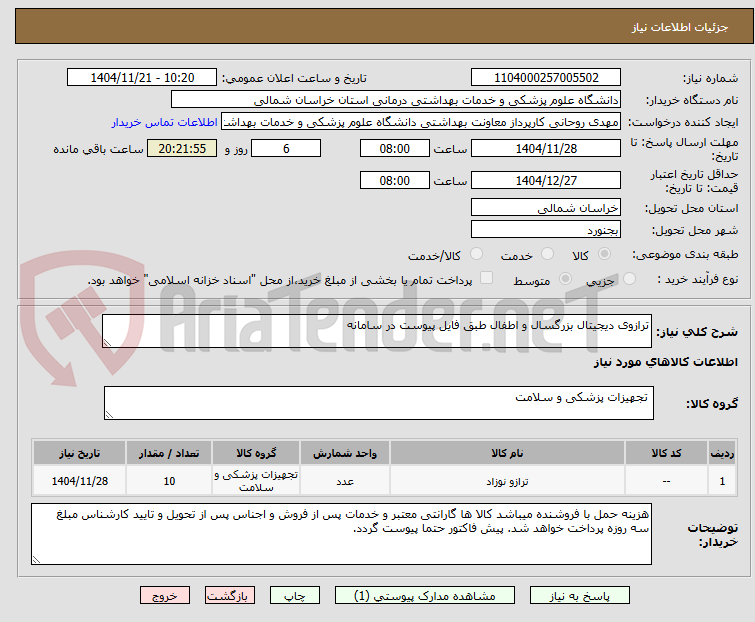Click the استان محل تحویل field خراسان شمالی
755x622 pixels.
(x=546, y=207)
